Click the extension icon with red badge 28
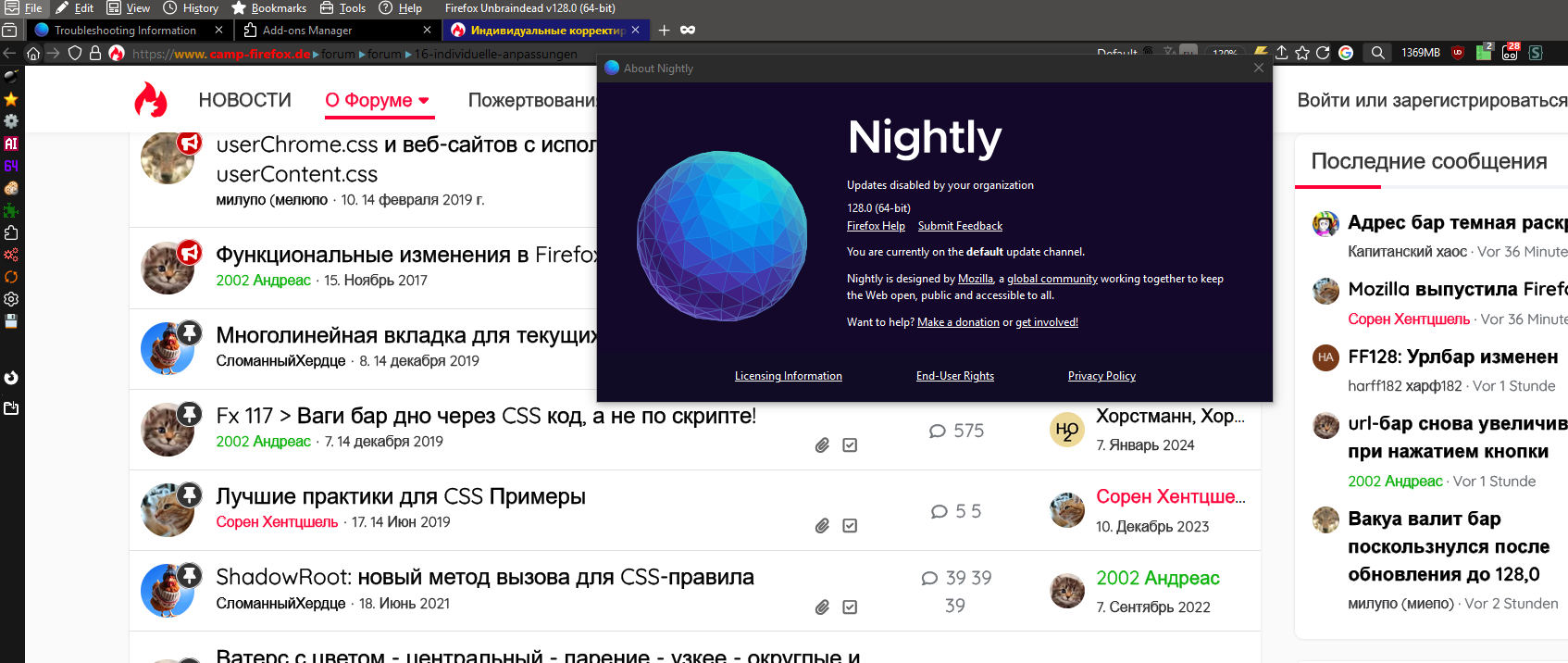The width and height of the screenshot is (1568, 663). coord(1511,52)
